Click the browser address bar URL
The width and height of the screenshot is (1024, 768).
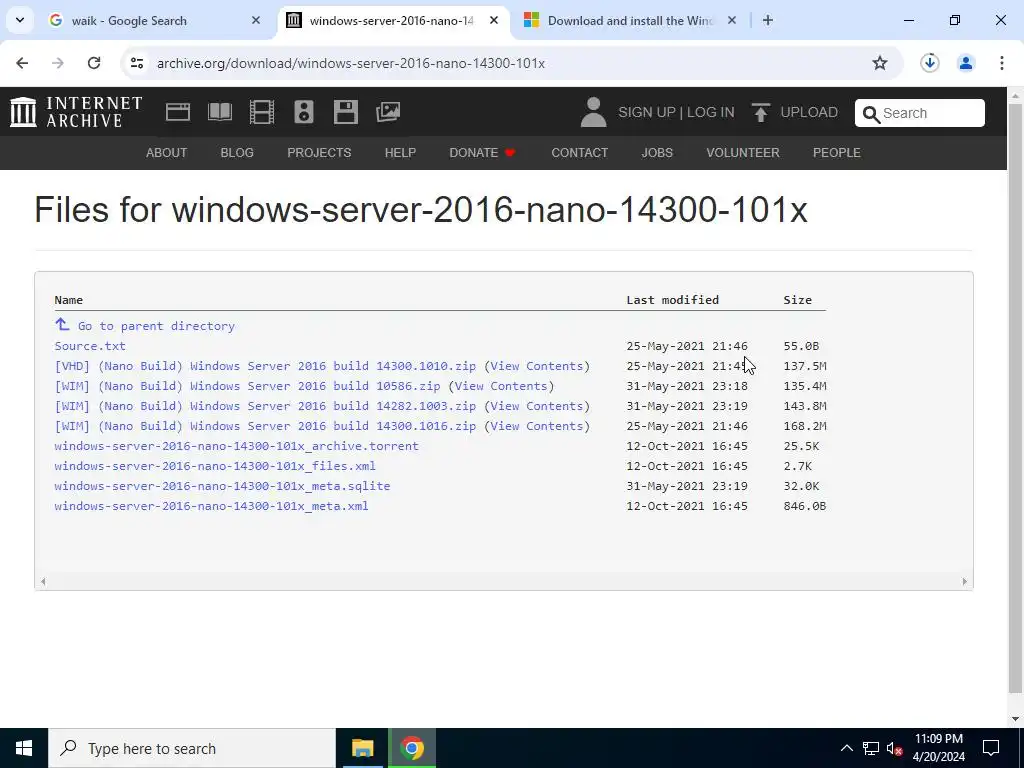click(x=351, y=63)
